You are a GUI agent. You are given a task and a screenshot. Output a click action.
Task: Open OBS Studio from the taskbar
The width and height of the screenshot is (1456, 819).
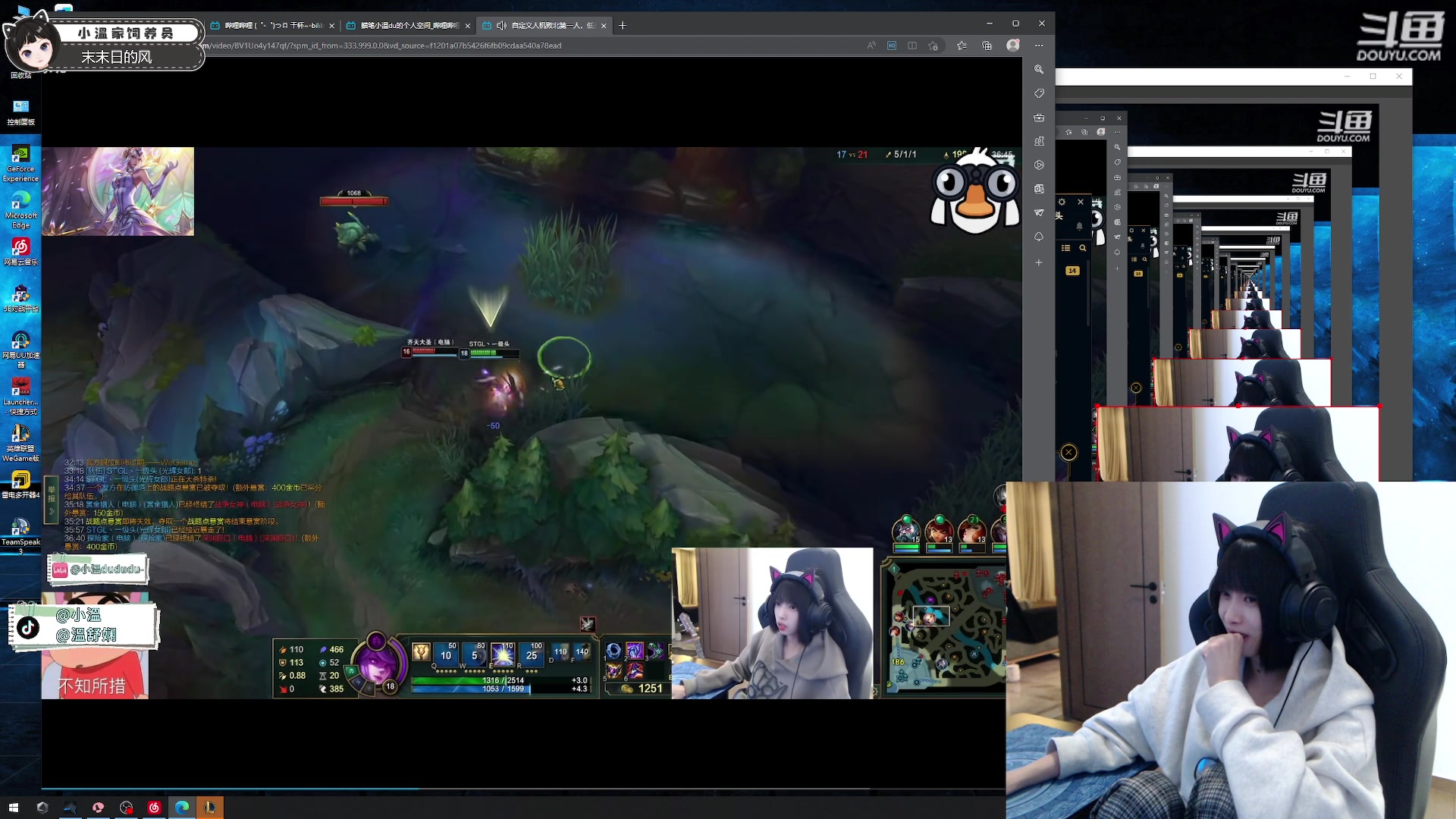pos(126,808)
